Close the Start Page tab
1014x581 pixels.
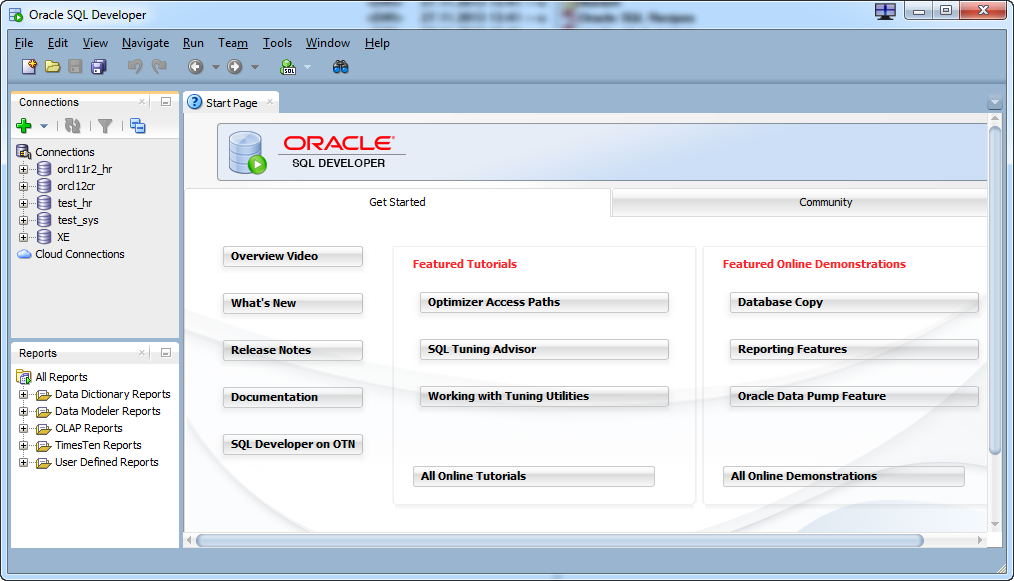point(270,102)
